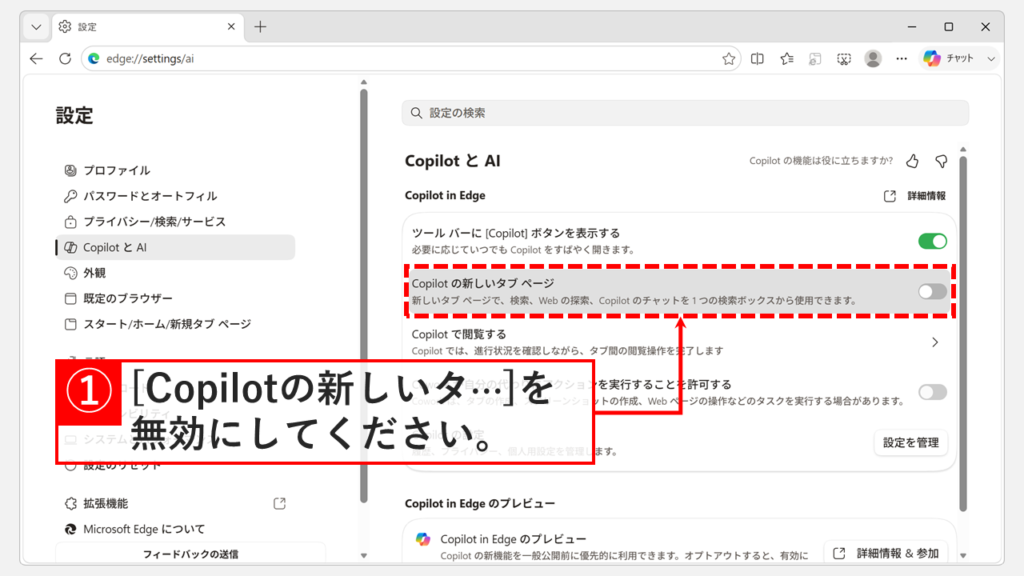The height and width of the screenshot is (576, 1024).
Task: Open Copilot chat button in toolbar
Action: [x=948, y=59]
